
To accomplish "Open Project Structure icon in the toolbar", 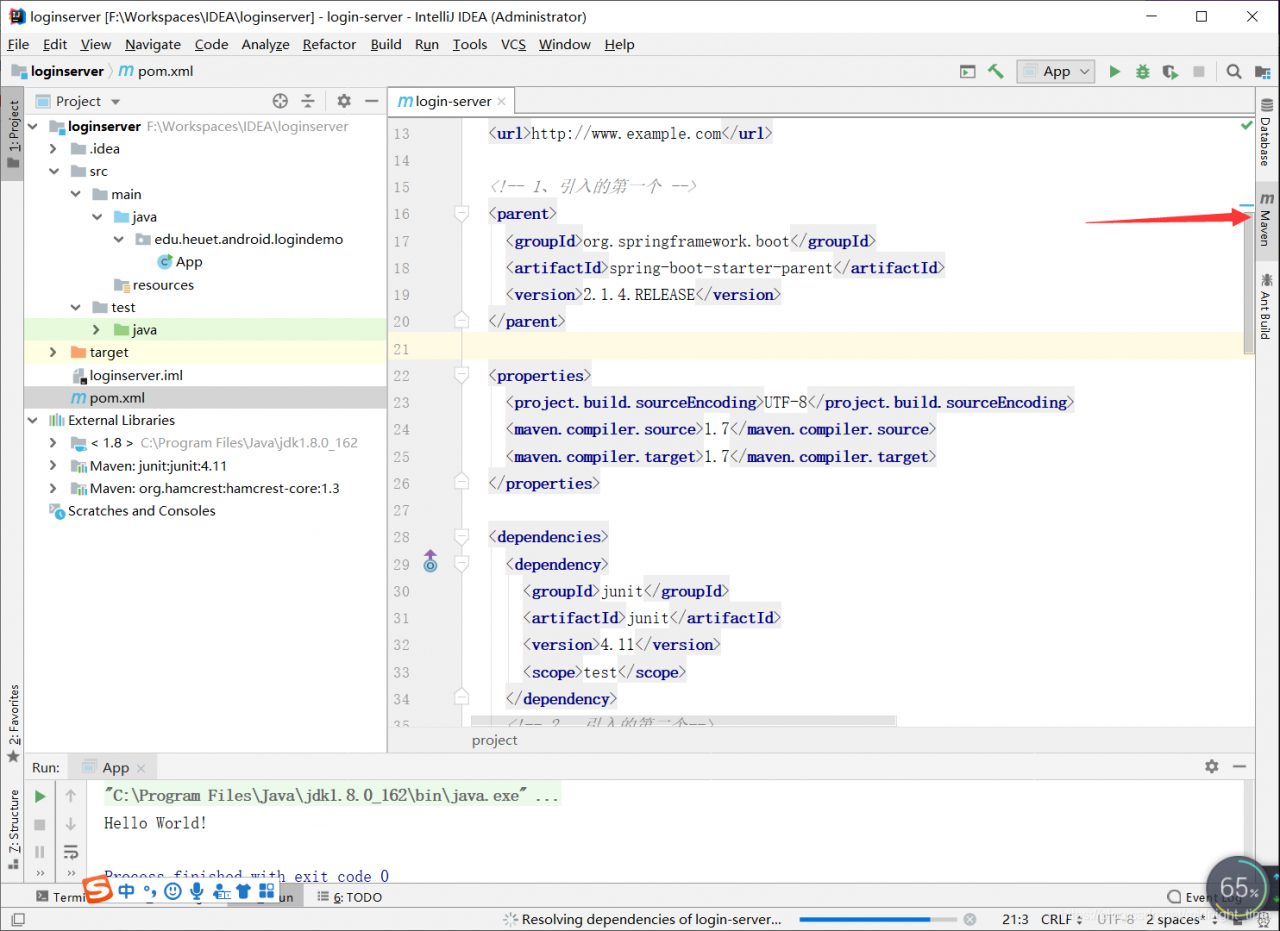I will (1263, 71).
